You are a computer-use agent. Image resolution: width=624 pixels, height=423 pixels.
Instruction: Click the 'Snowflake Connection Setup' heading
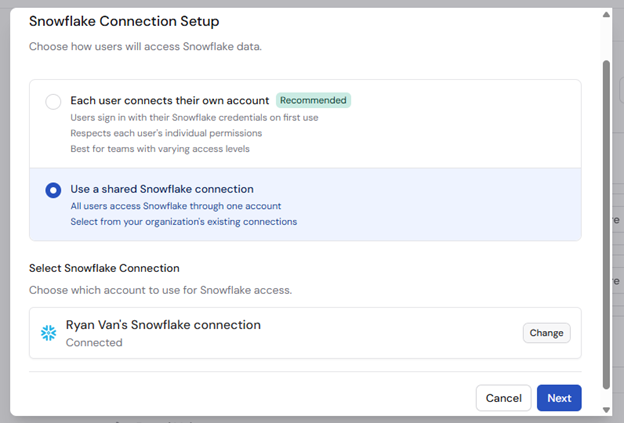point(124,21)
